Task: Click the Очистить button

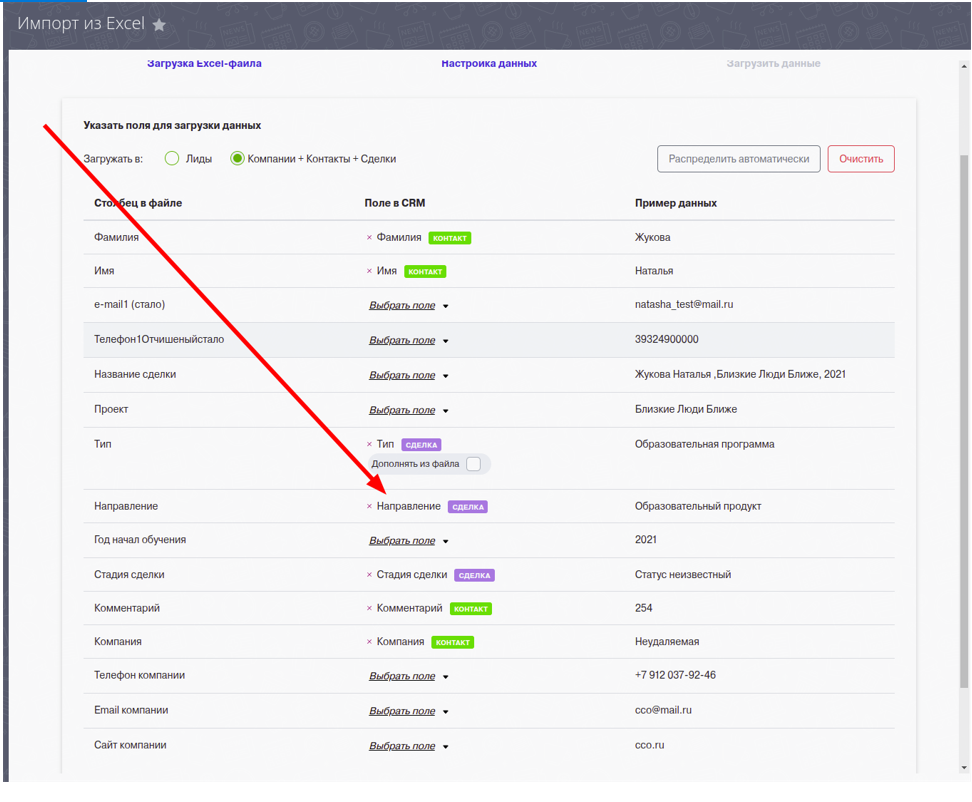Action: click(861, 159)
